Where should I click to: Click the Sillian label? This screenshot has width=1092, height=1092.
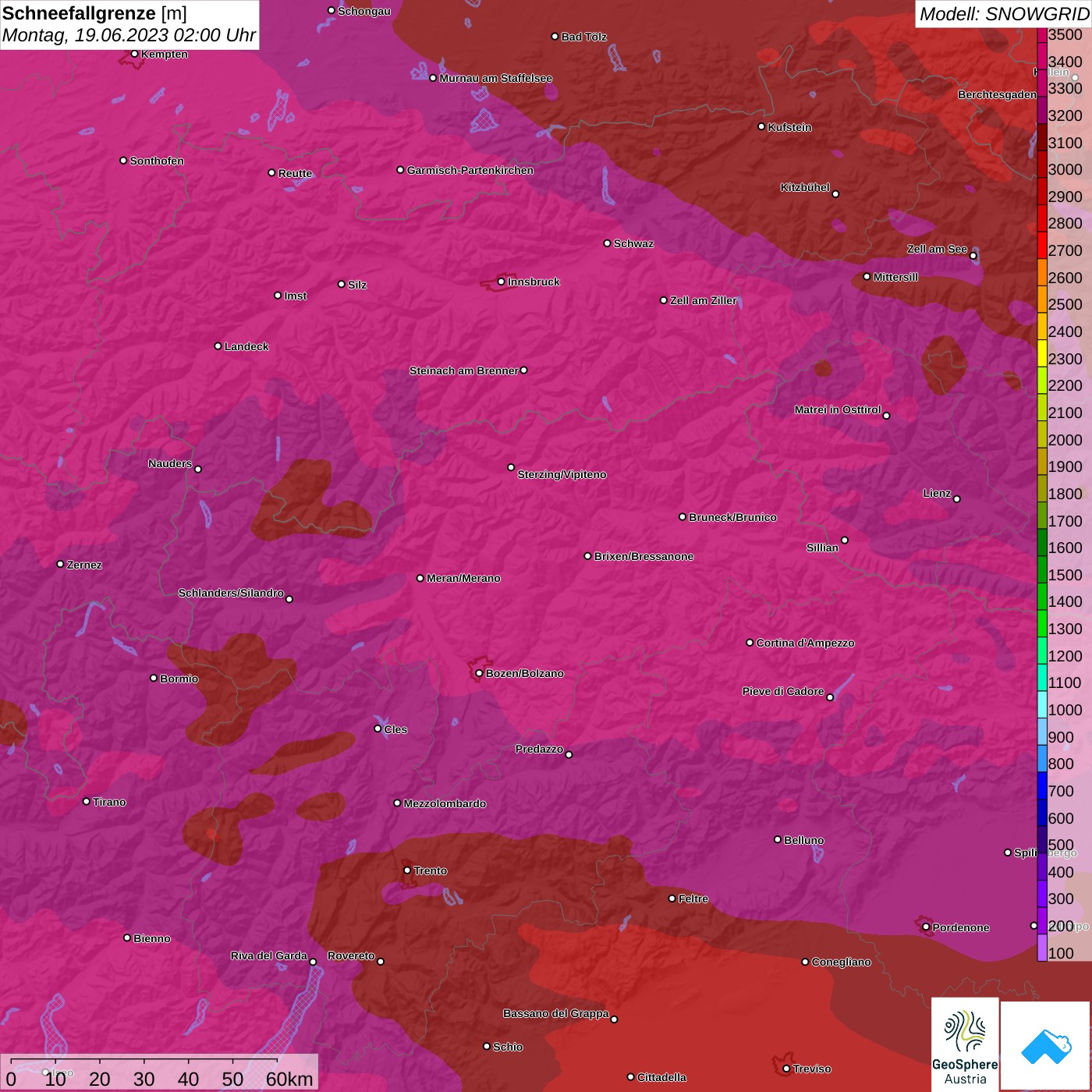point(822,548)
